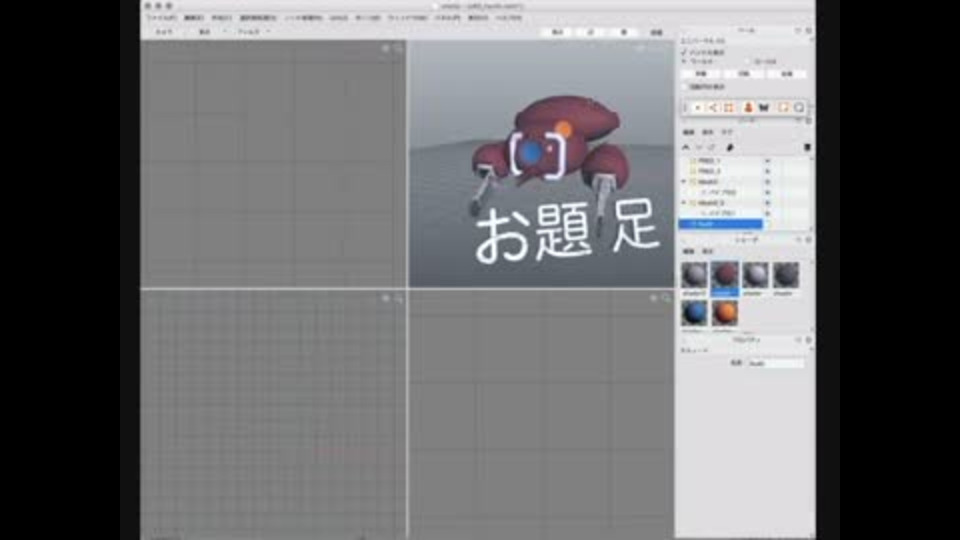Select the orange material sphere

tap(725, 313)
